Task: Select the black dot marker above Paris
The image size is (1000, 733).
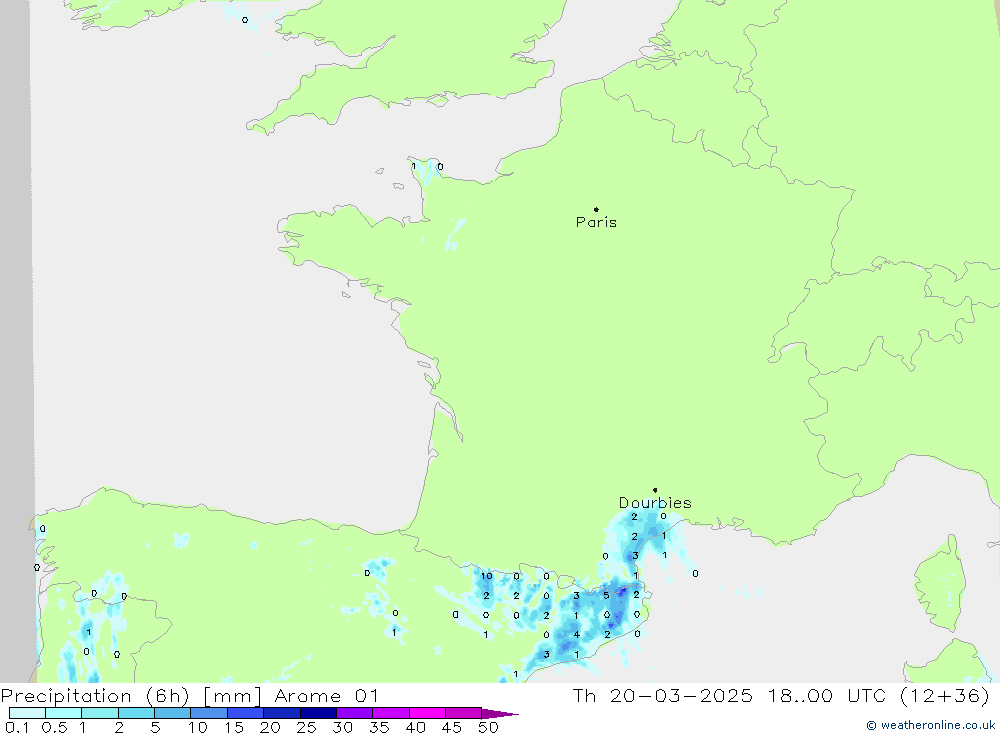Action: coord(596,209)
